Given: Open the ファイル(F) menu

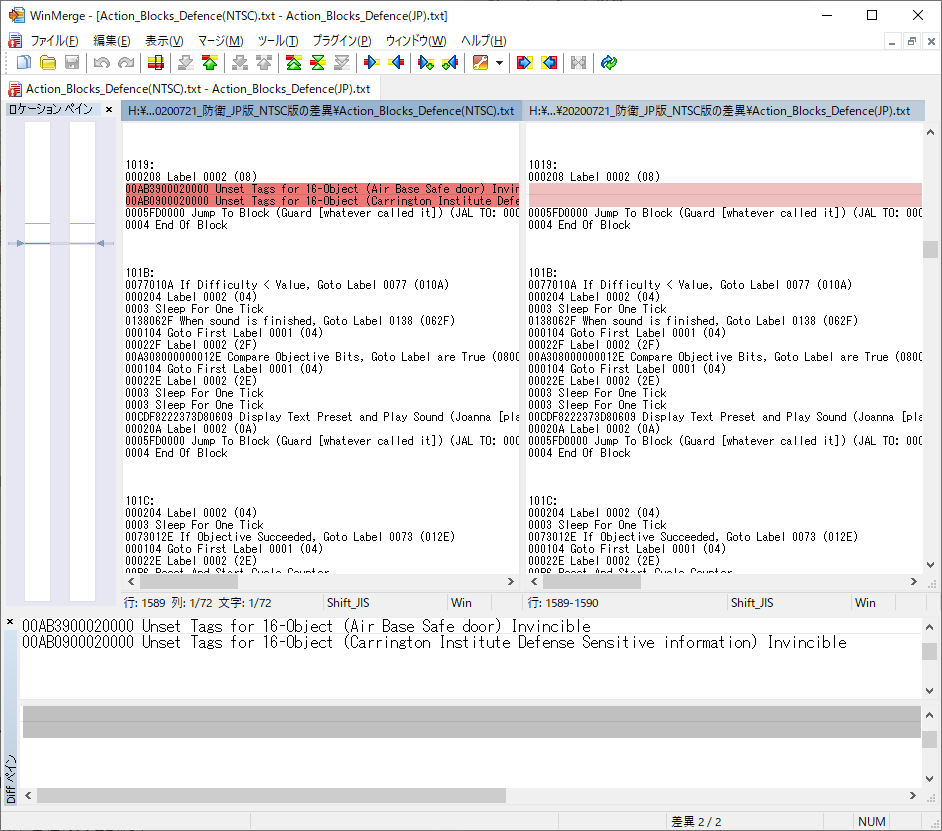Looking at the screenshot, I should tap(54, 41).
